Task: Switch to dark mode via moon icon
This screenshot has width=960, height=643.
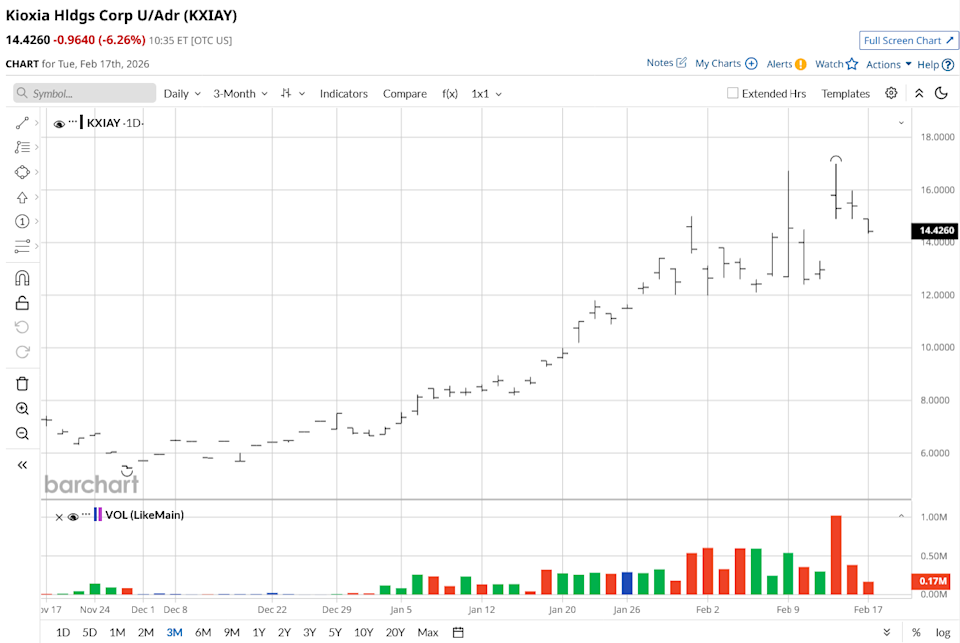Action: (941, 93)
